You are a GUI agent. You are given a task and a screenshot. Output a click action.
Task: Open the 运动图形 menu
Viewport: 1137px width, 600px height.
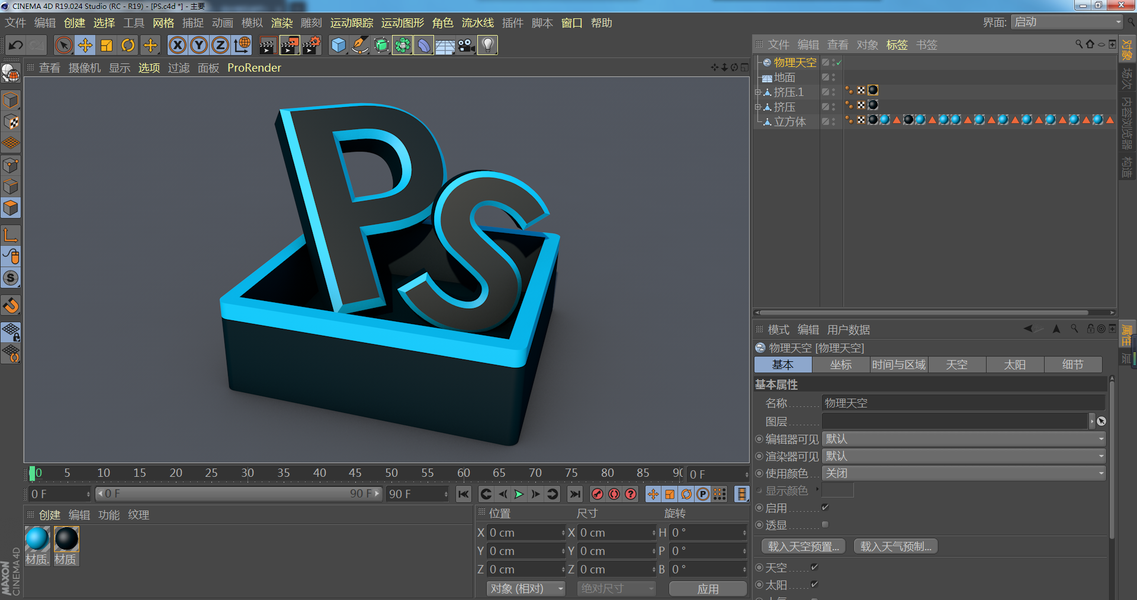point(402,23)
